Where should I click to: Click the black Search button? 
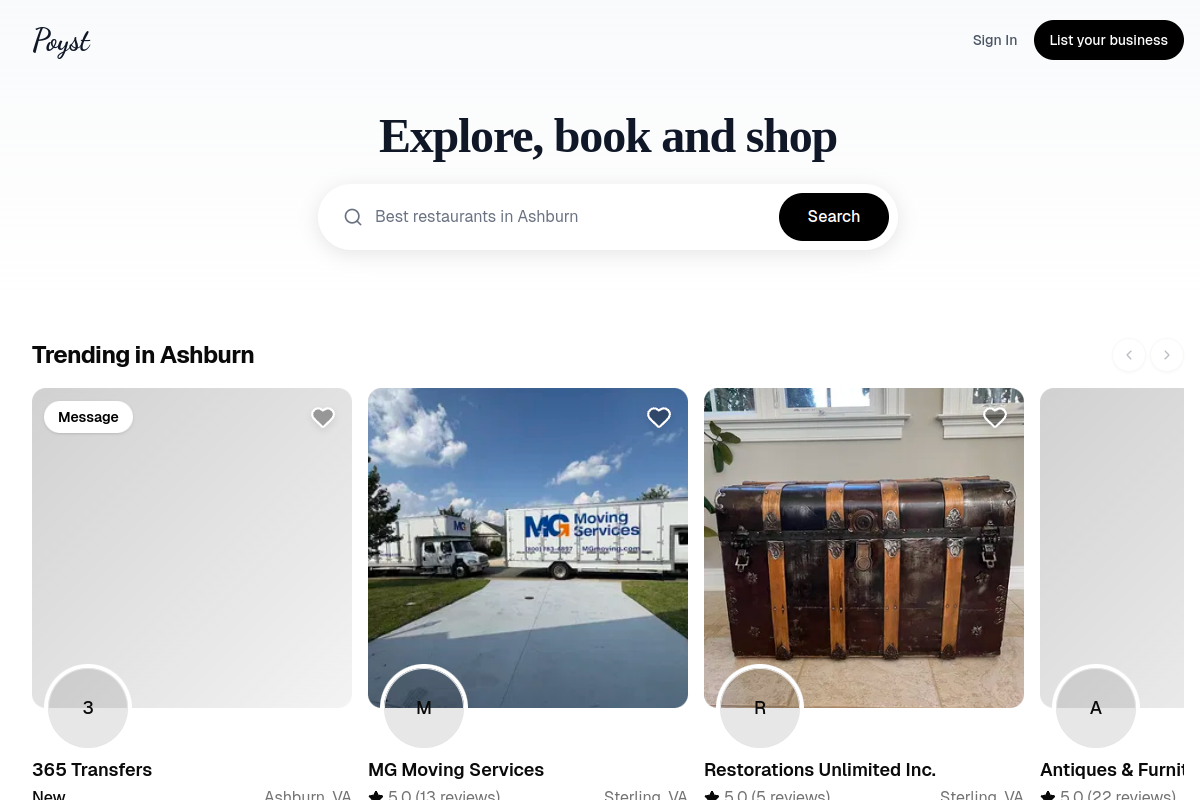(x=834, y=217)
